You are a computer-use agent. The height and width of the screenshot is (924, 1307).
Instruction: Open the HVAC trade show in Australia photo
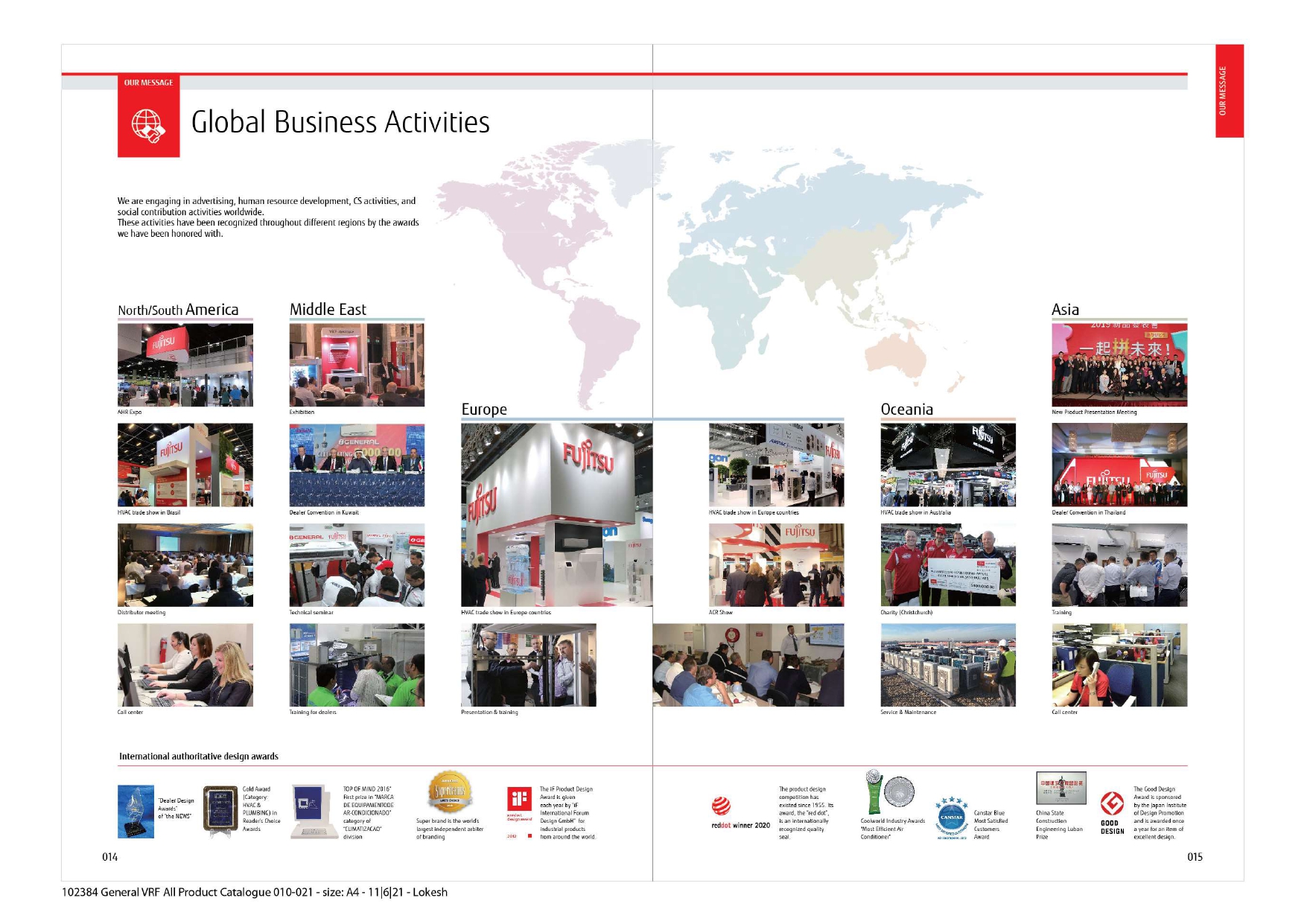point(948,465)
